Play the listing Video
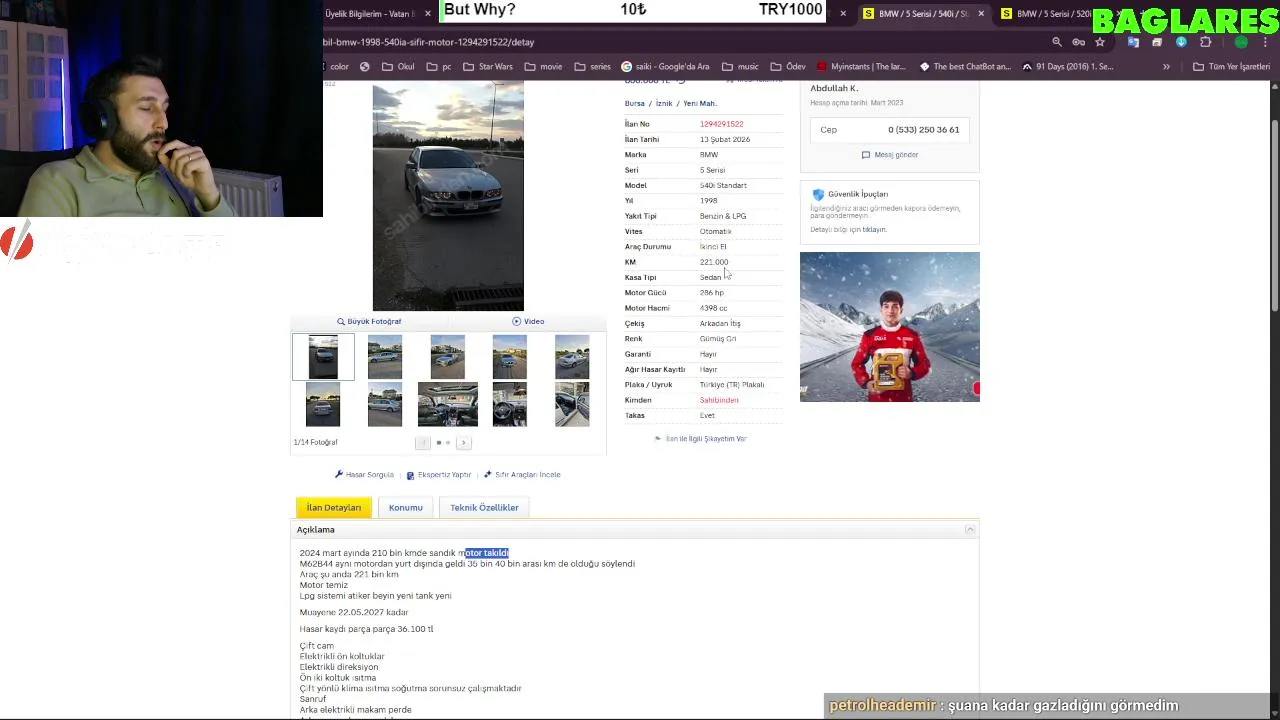 (x=528, y=321)
